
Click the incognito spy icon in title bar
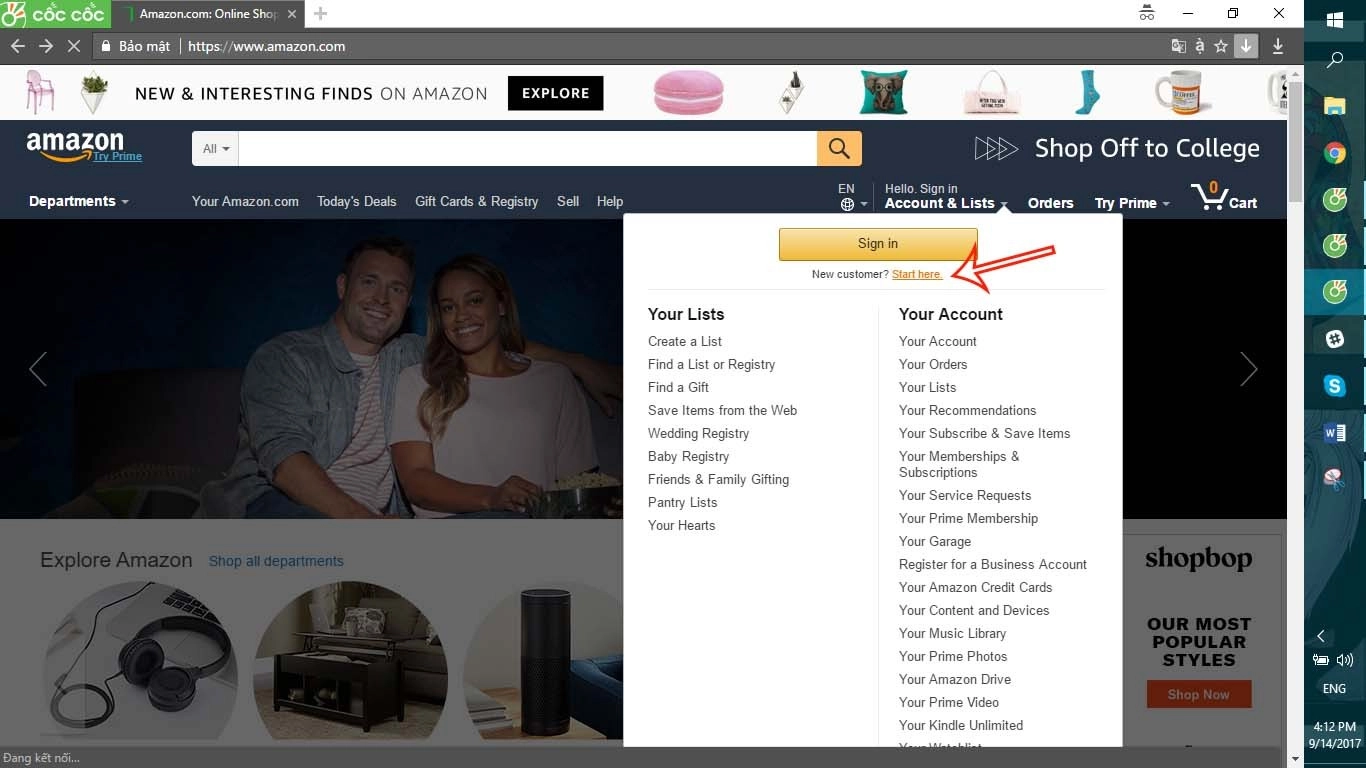[1147, 14]
